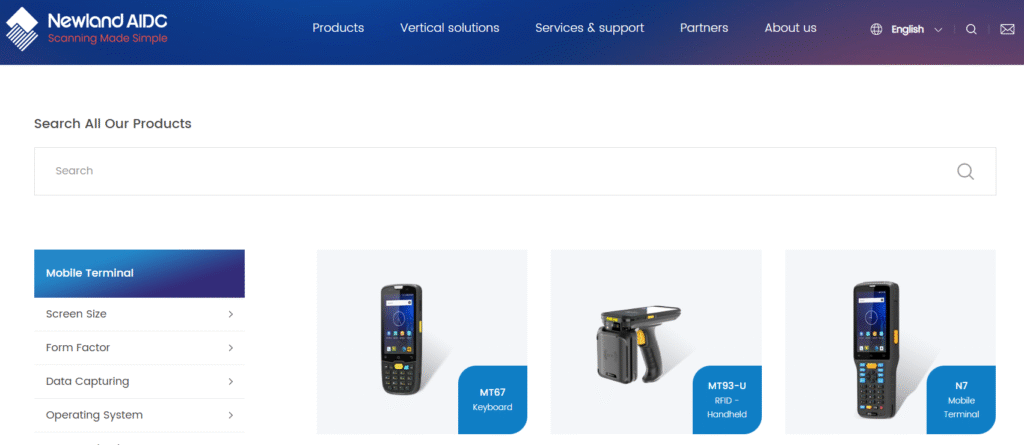Click the search bar magnifier icon
The width and height of the screenshot is (1024, 445).
(x=965, y=171)
